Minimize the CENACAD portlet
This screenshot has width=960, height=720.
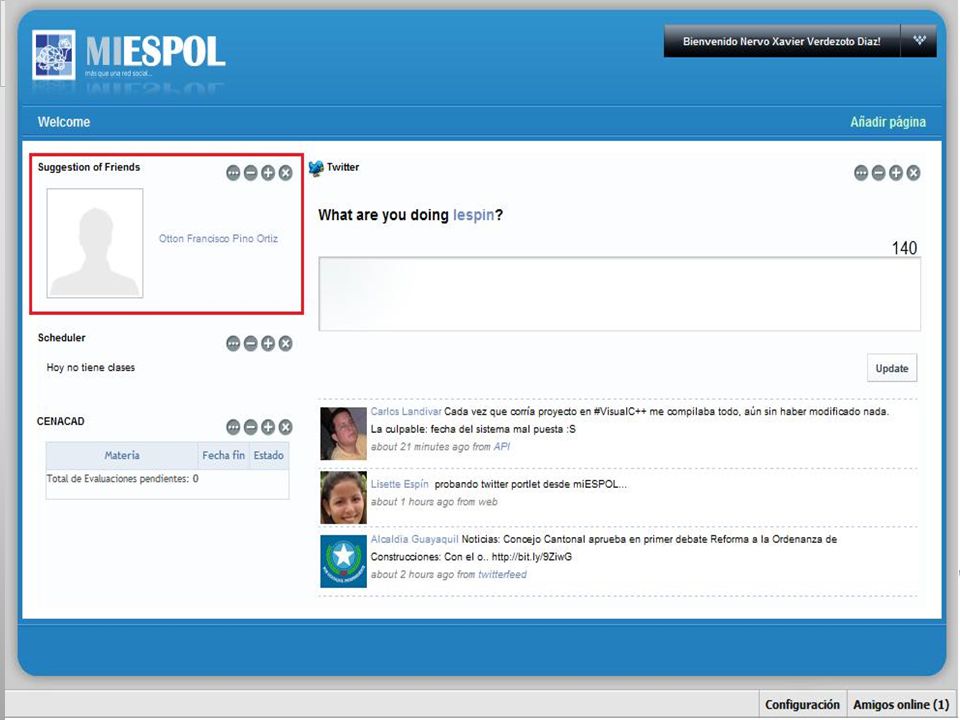(250, 427)
